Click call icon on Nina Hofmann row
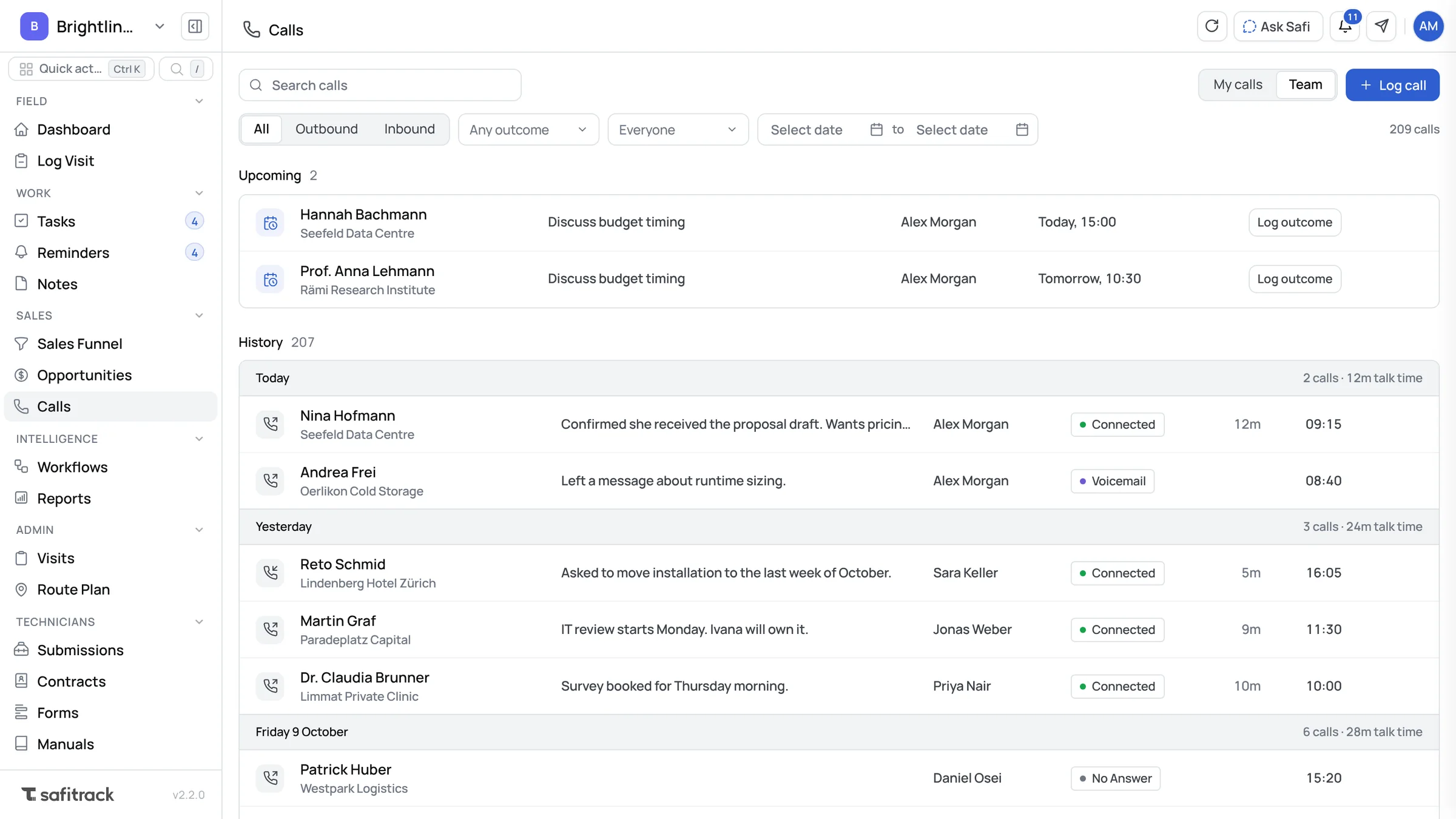The width and height of the screenshot is (1456, 819). [270, 424]
